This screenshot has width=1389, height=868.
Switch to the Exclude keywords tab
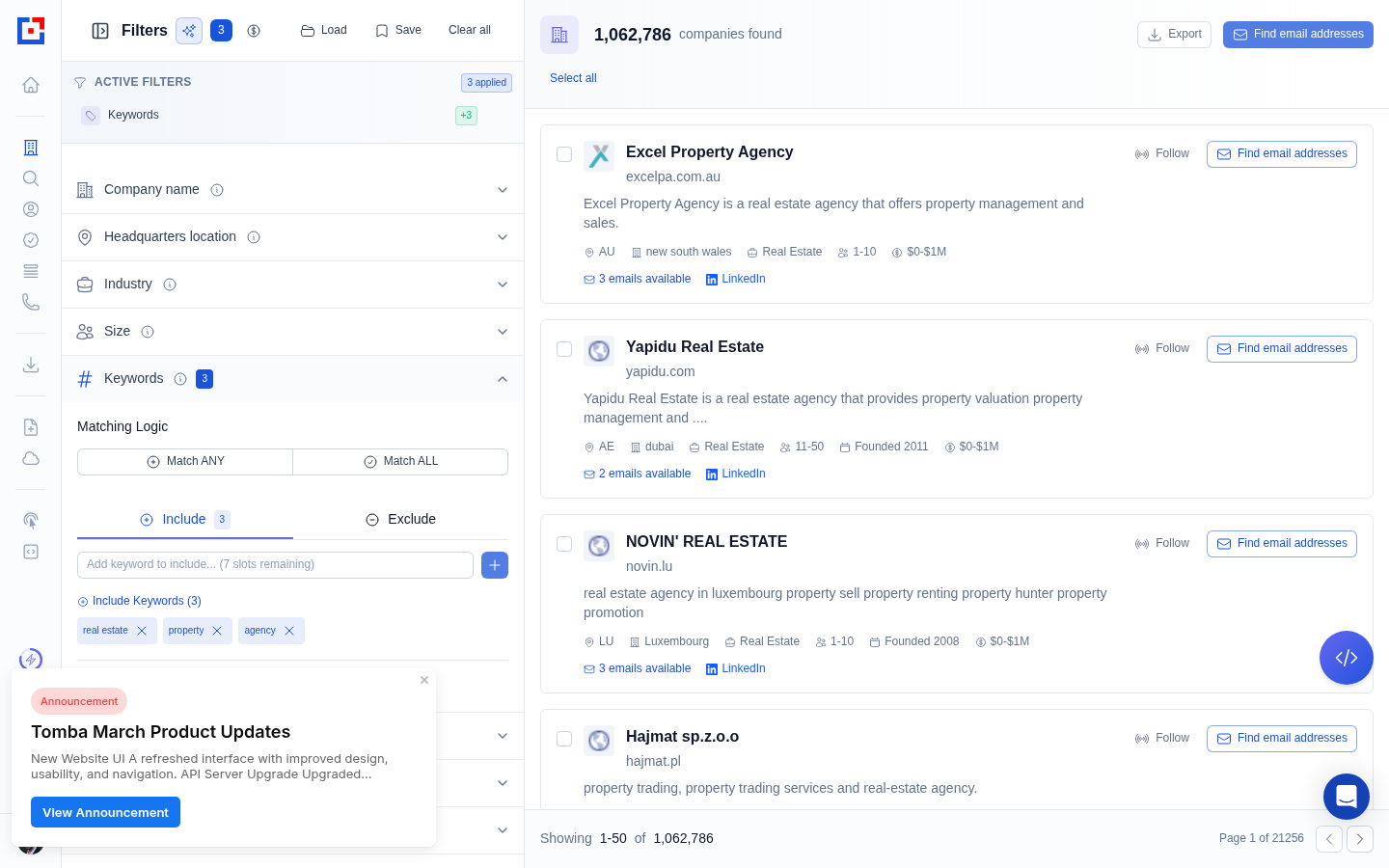[x=400, y=519]
